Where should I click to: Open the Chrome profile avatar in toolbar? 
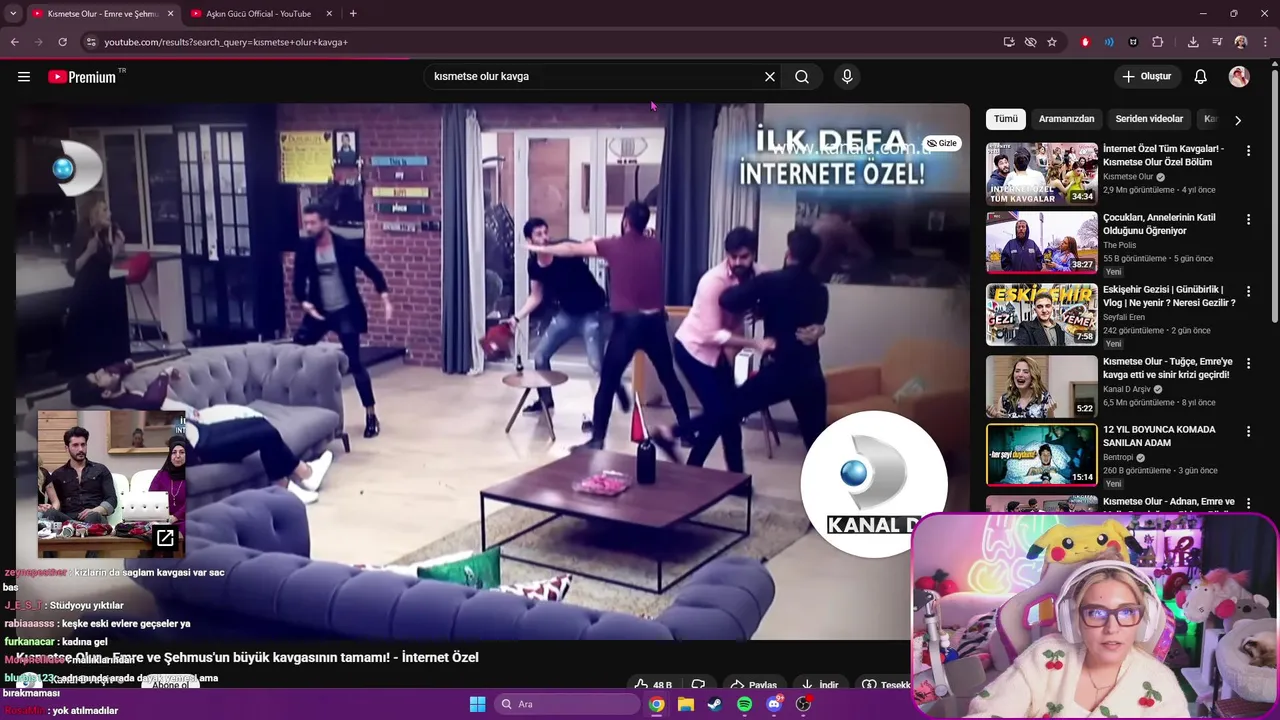[x=1241, y=42]
